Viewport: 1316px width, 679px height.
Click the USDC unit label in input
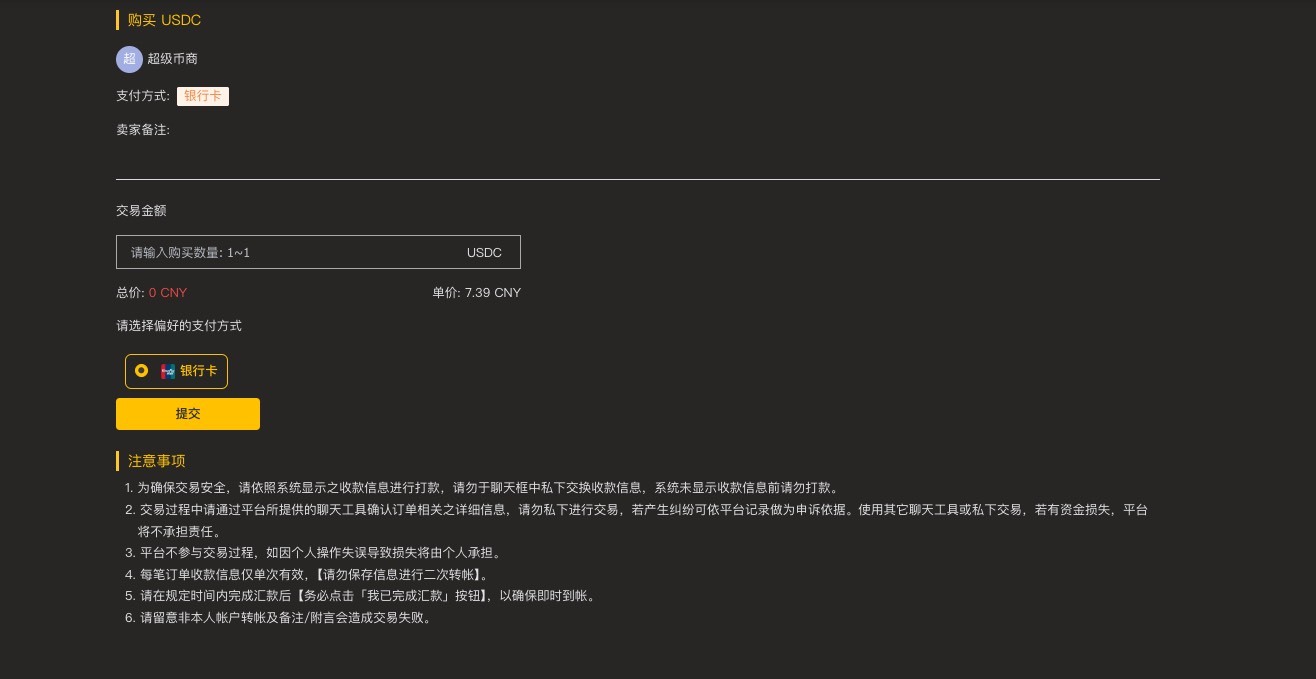click(484, 253)
